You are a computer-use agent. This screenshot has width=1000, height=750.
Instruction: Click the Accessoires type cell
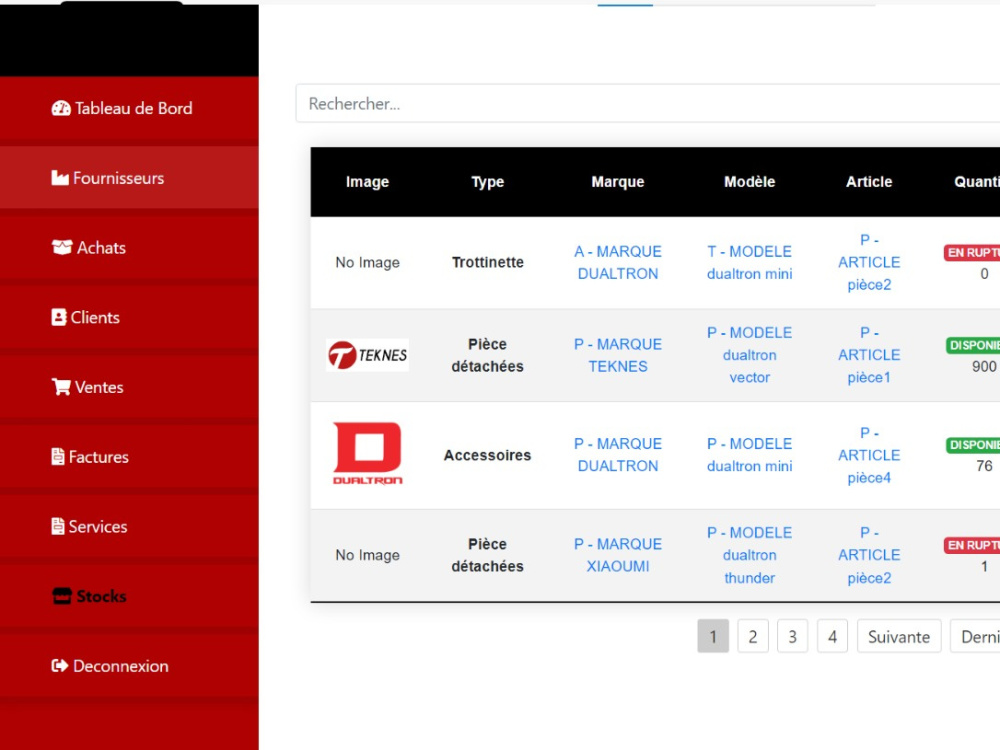click(488, 455)
